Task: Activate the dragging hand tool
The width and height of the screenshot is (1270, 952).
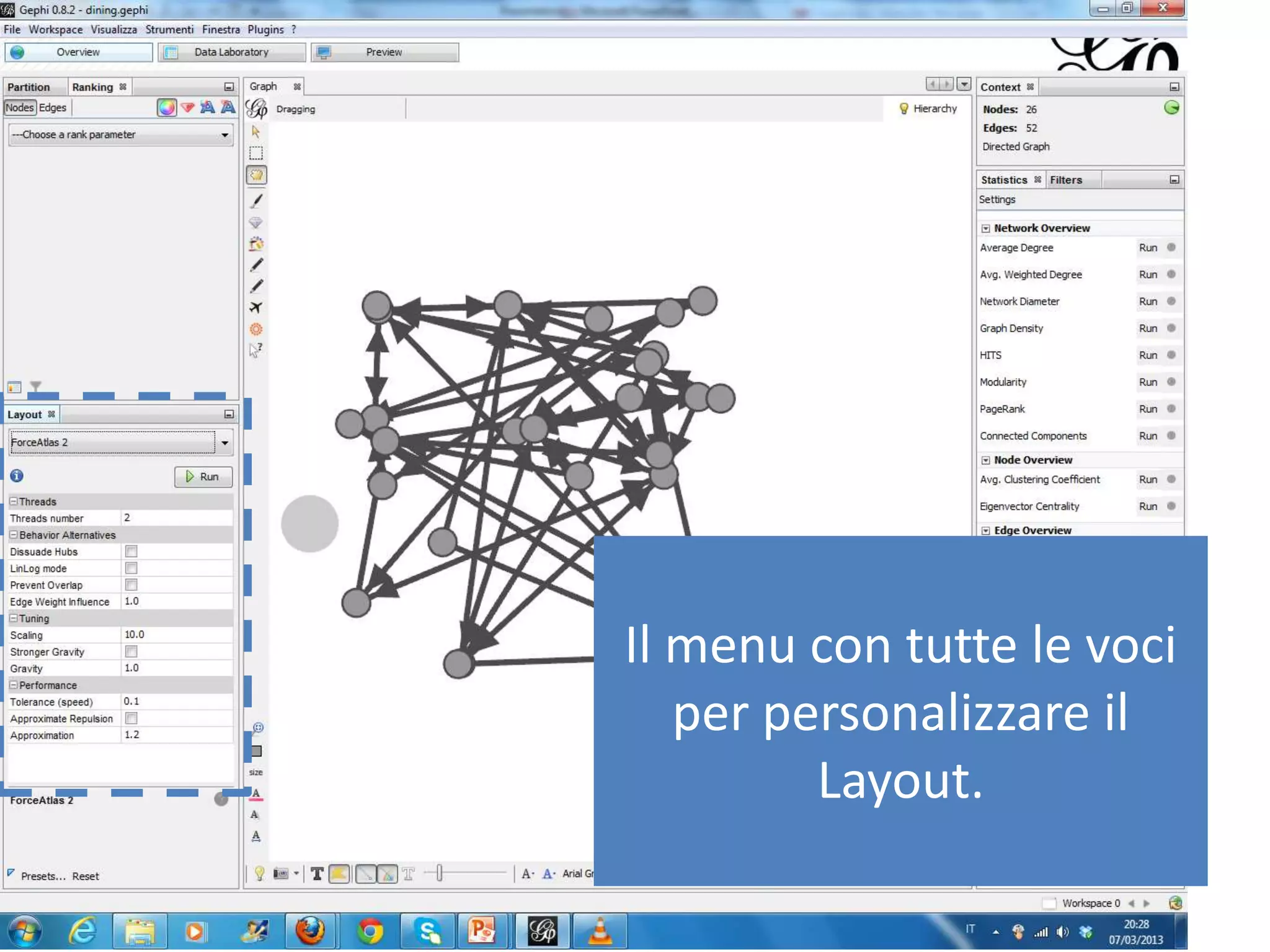Action: pyautogui.click(x=256, y=175)
